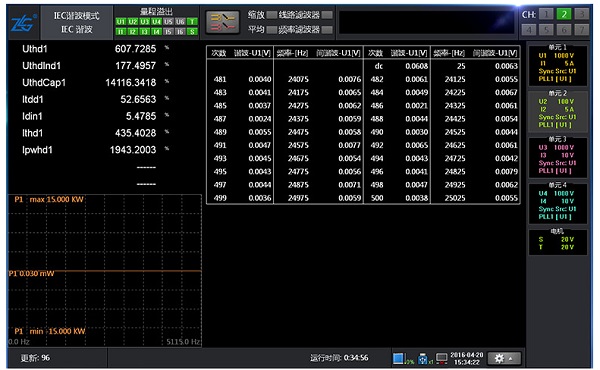The image size is (600, 370).
Task: Click the gray I6 range indicator
Action: click(180, 31)
